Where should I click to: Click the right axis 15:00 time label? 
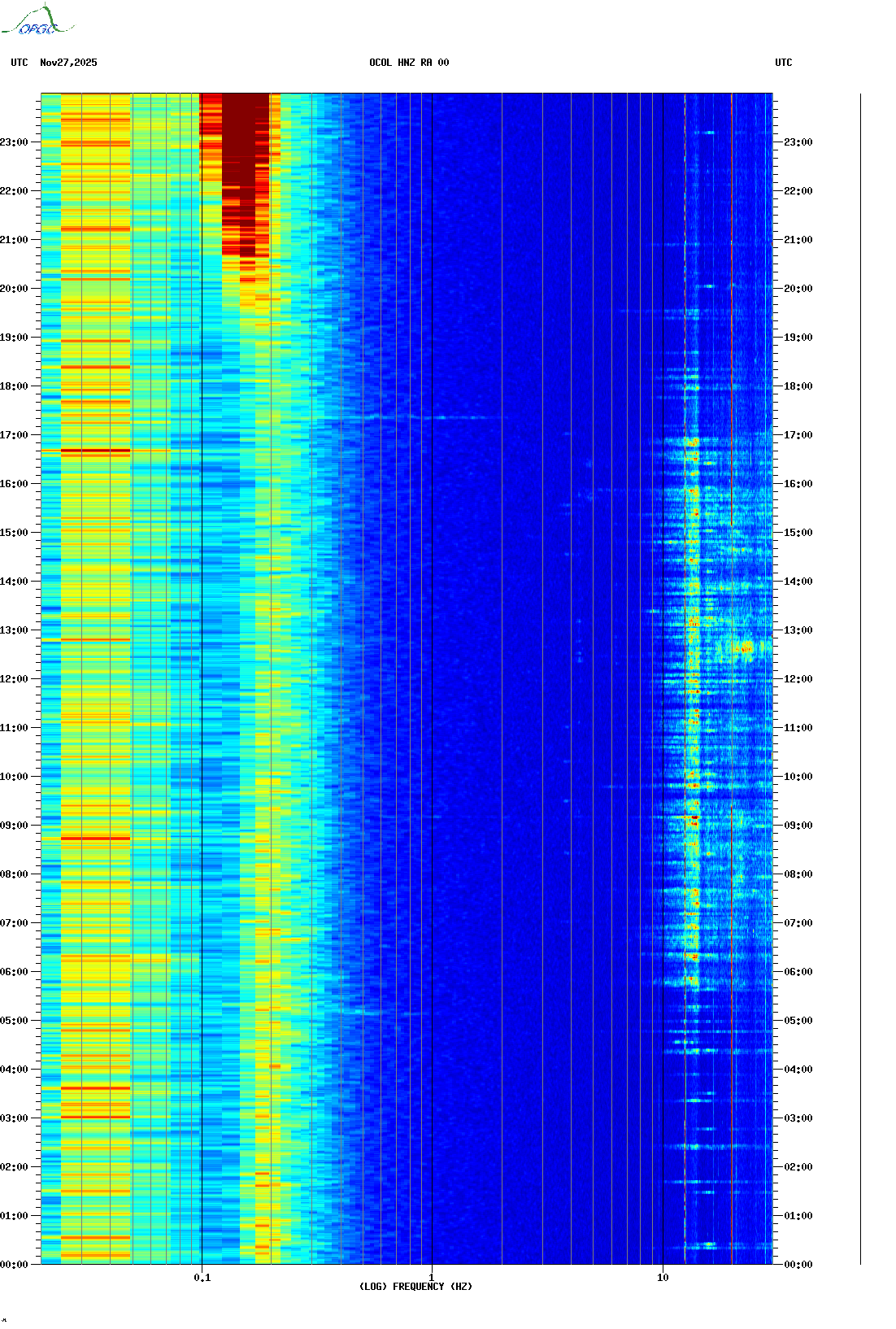[x=798, y=533]
